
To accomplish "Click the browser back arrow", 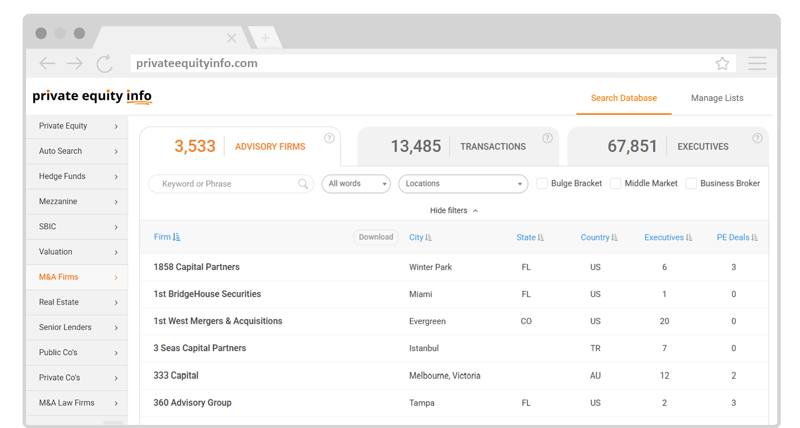I will pyautogui.click(x=47, y=63).
